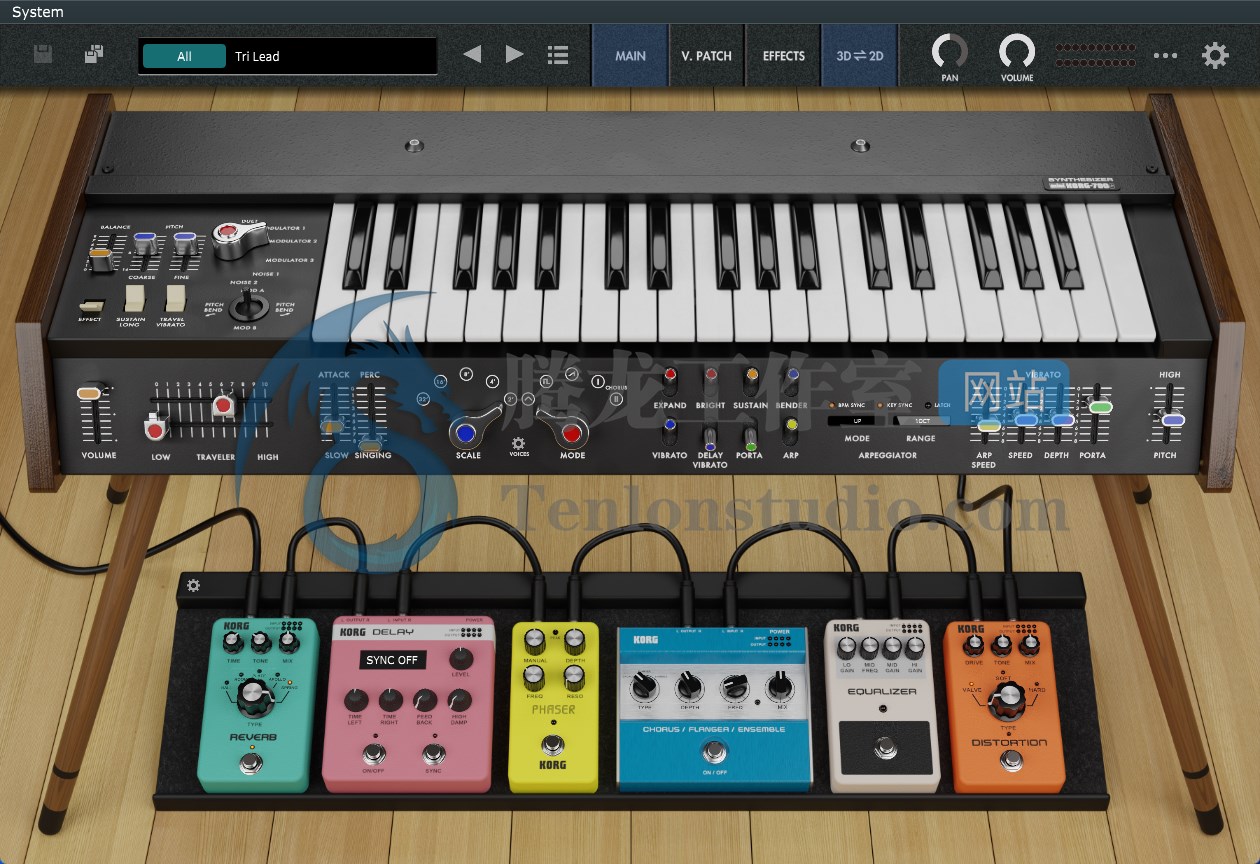Open the three-dot more options menu

coord(1165,56)
